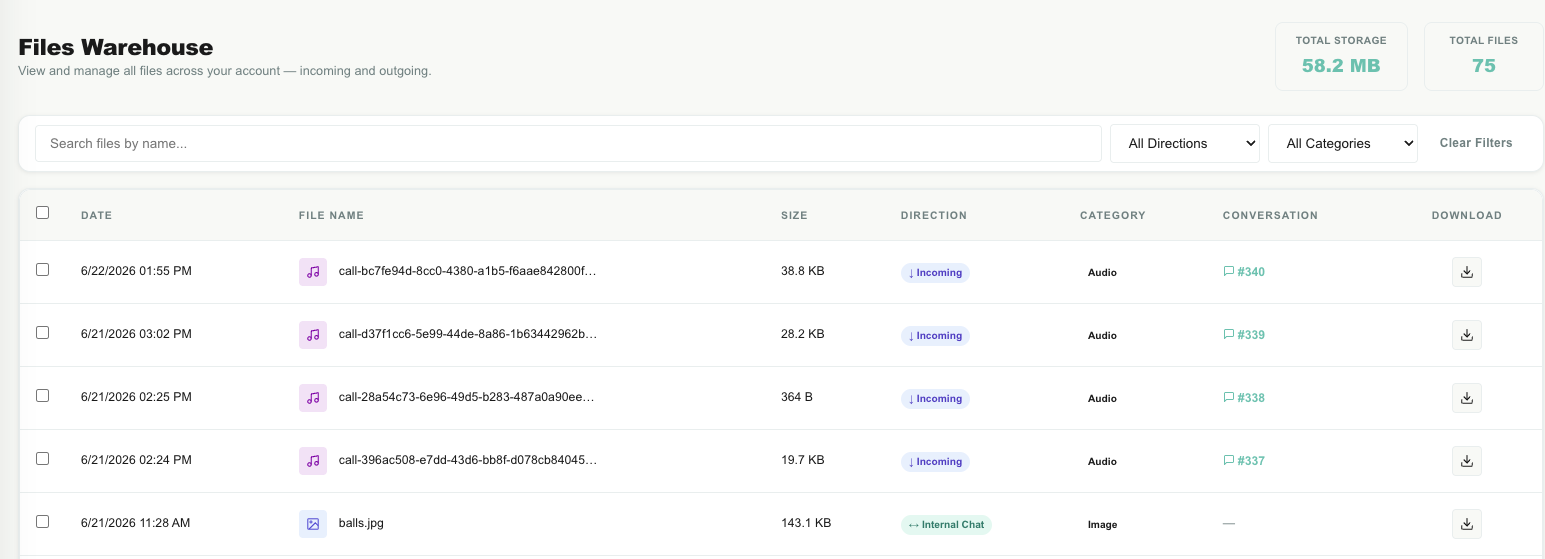The image size is (1545, 559).
Task: Check the box for the balls.jpg row
Action: (42, 521)
